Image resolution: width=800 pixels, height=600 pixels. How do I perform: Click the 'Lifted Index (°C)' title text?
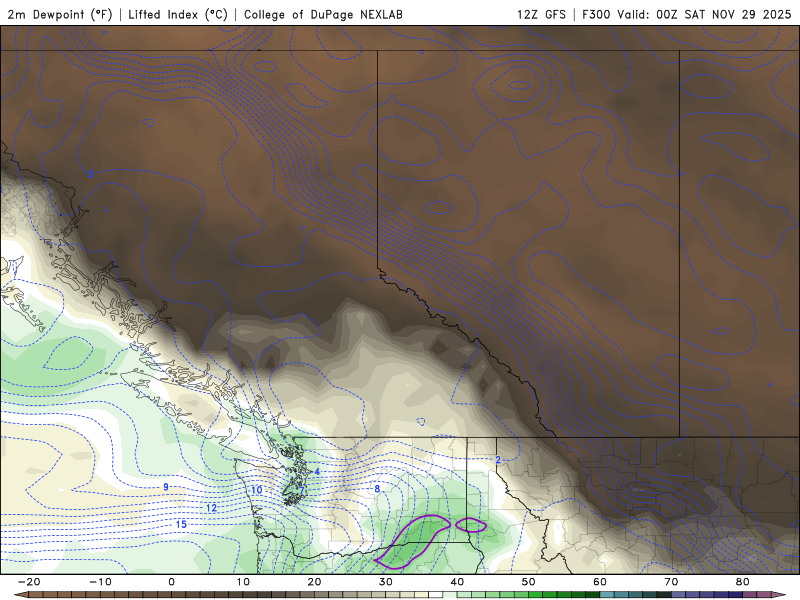[178, 14]
